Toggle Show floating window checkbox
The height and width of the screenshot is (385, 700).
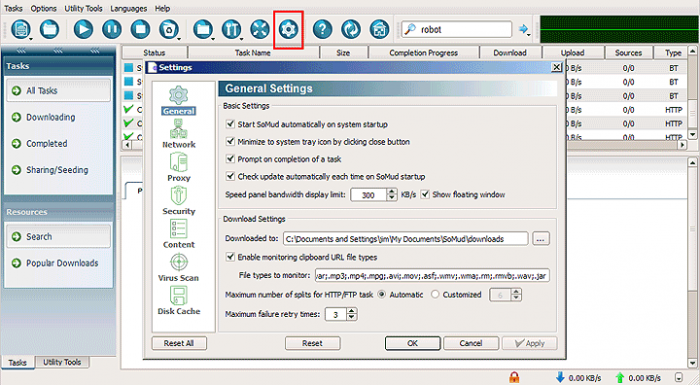[x=425, y=194]
